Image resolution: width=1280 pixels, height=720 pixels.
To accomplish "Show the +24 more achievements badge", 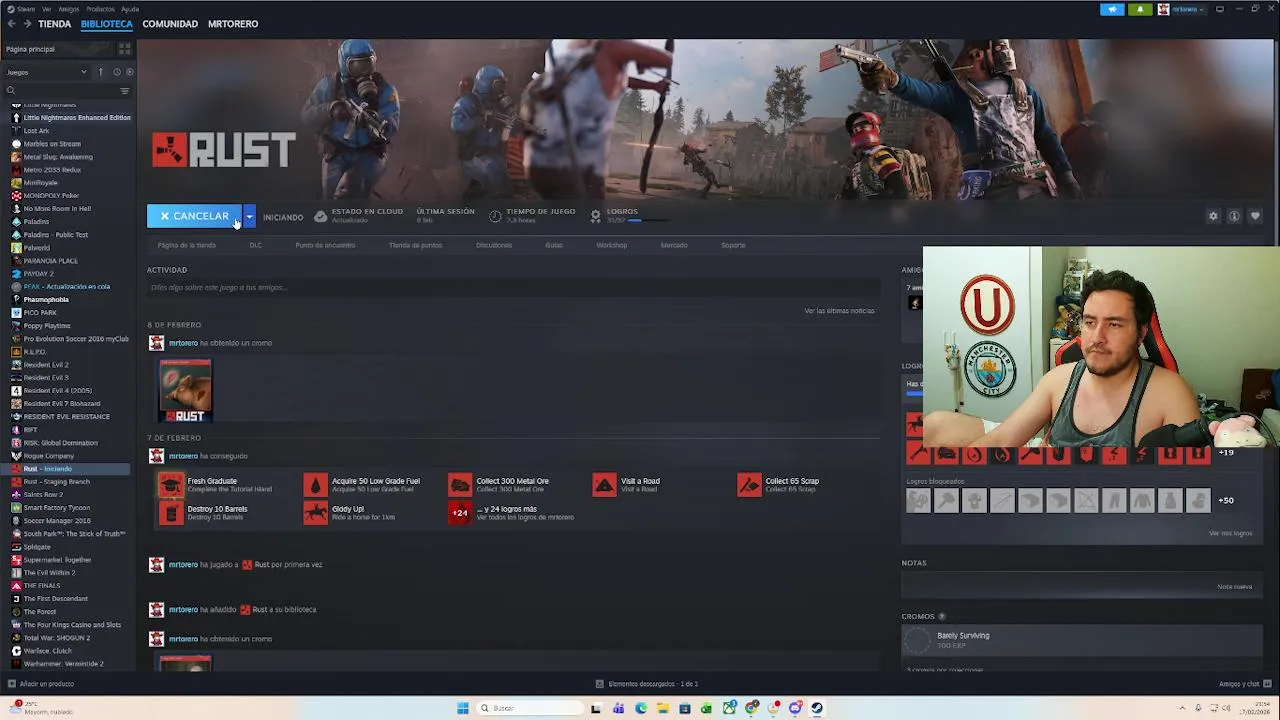I will pos(460,513).
